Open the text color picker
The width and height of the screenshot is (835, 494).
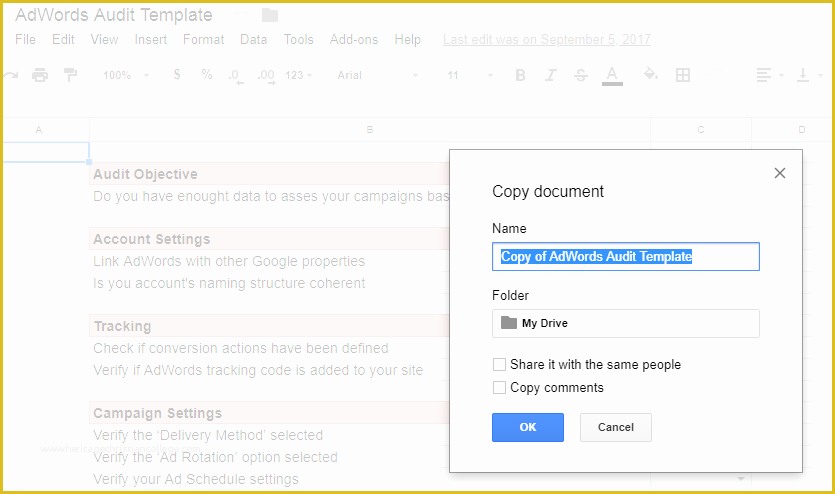point(612,76)
